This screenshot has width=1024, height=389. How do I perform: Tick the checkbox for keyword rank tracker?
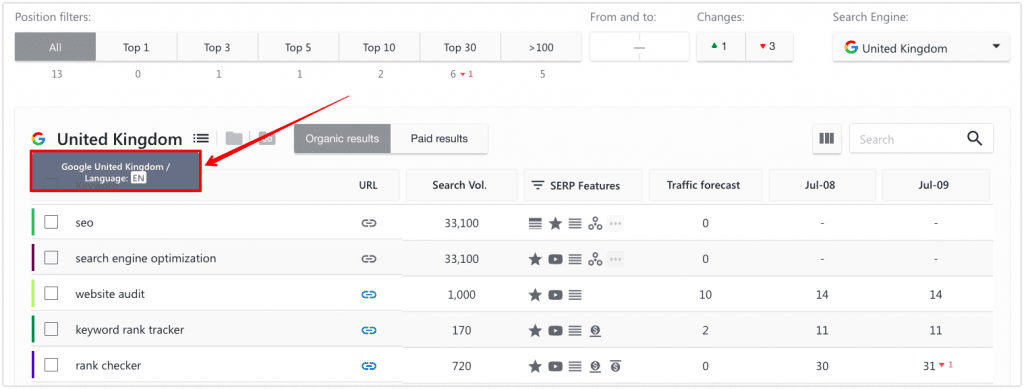pos(51,330)
